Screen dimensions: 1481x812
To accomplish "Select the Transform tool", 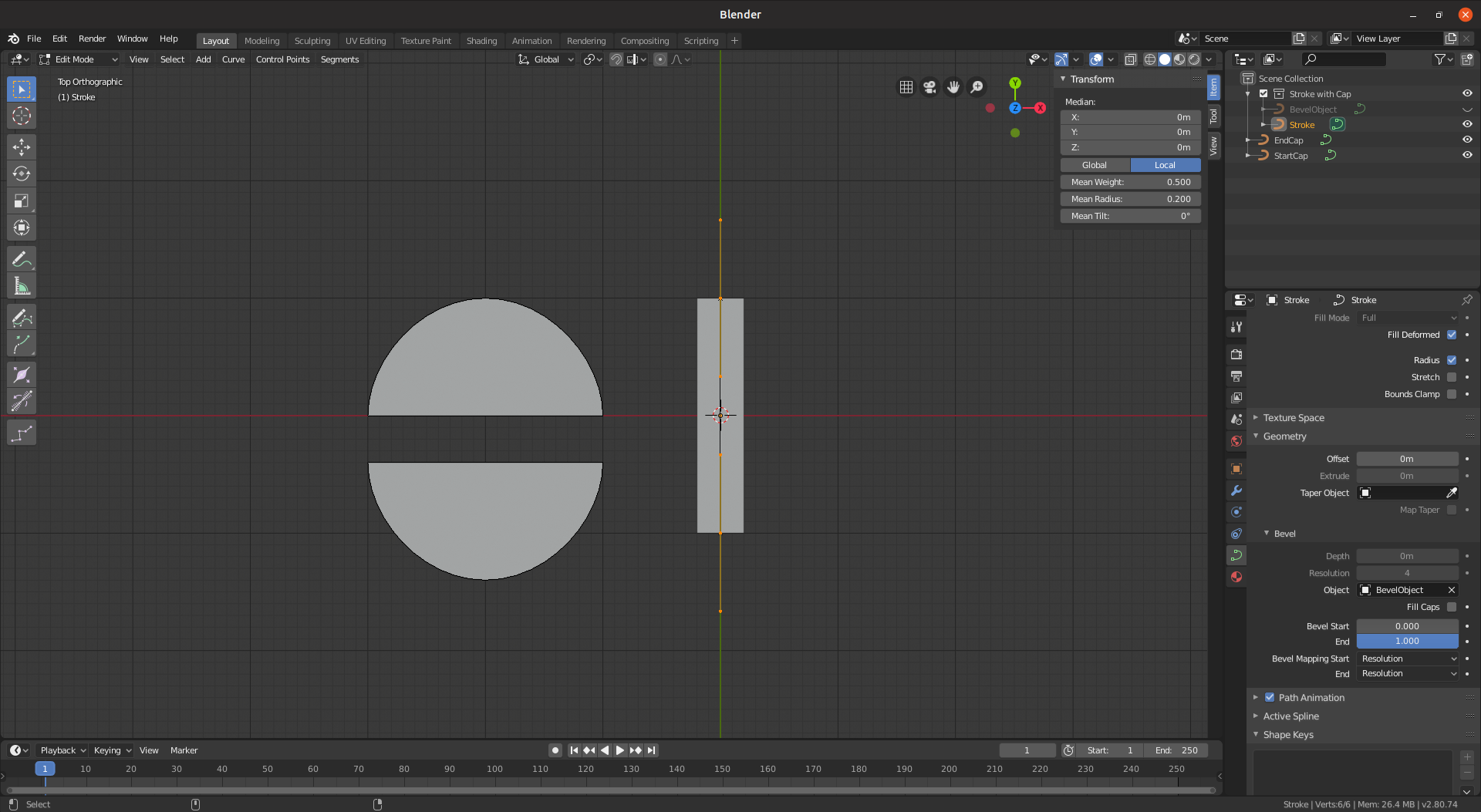I will (x=22, y=227).
